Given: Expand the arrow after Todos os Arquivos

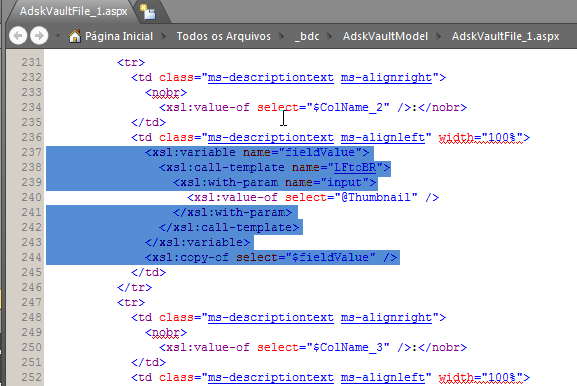Looking at the screenshot, I should coord(282,36).
